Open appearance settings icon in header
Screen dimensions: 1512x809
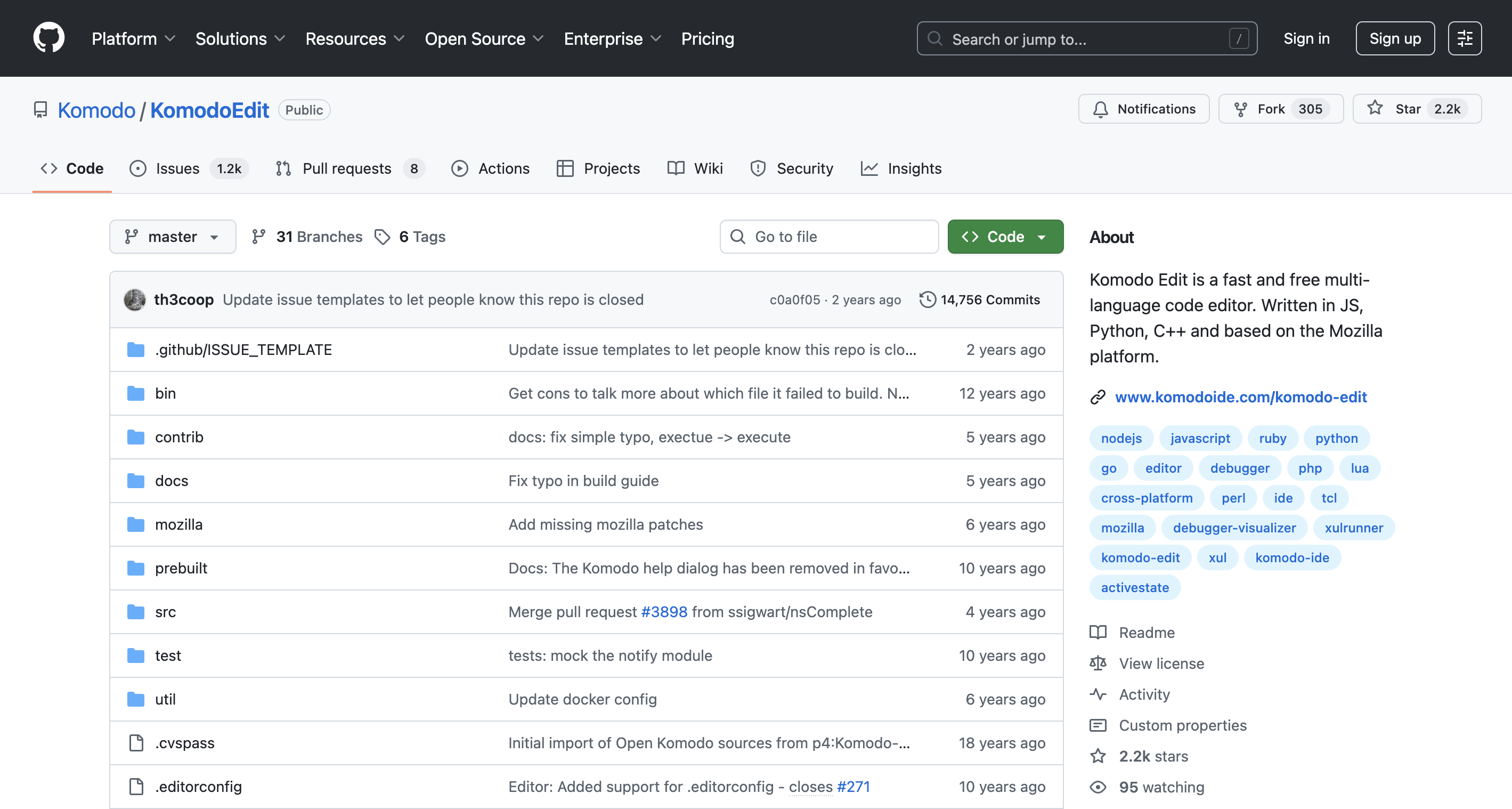pyautogui.click(x=1464, y=38)
